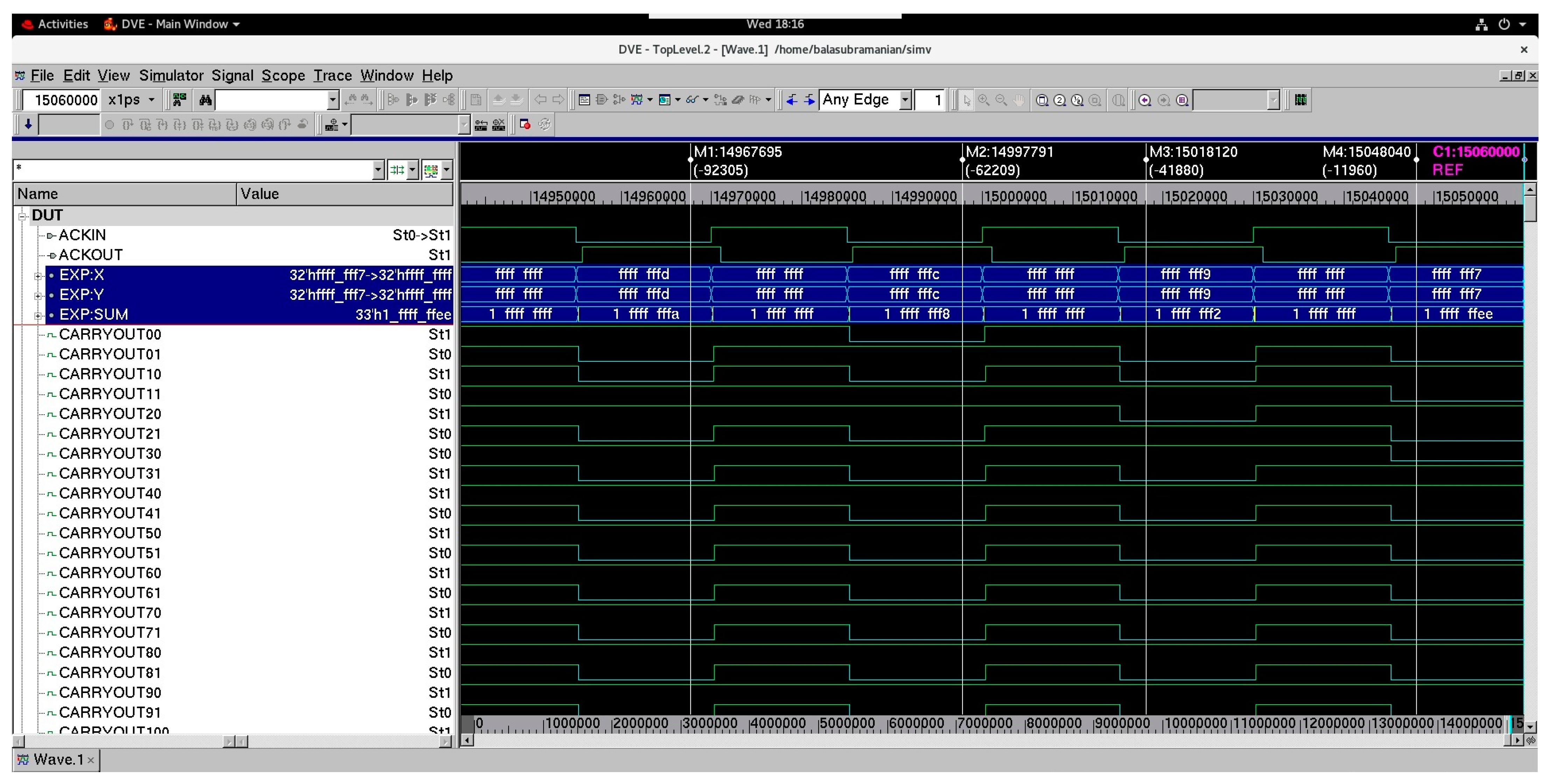Click the new wave view icon
The height and width of the screenshot is (784, 1549).
637,100
